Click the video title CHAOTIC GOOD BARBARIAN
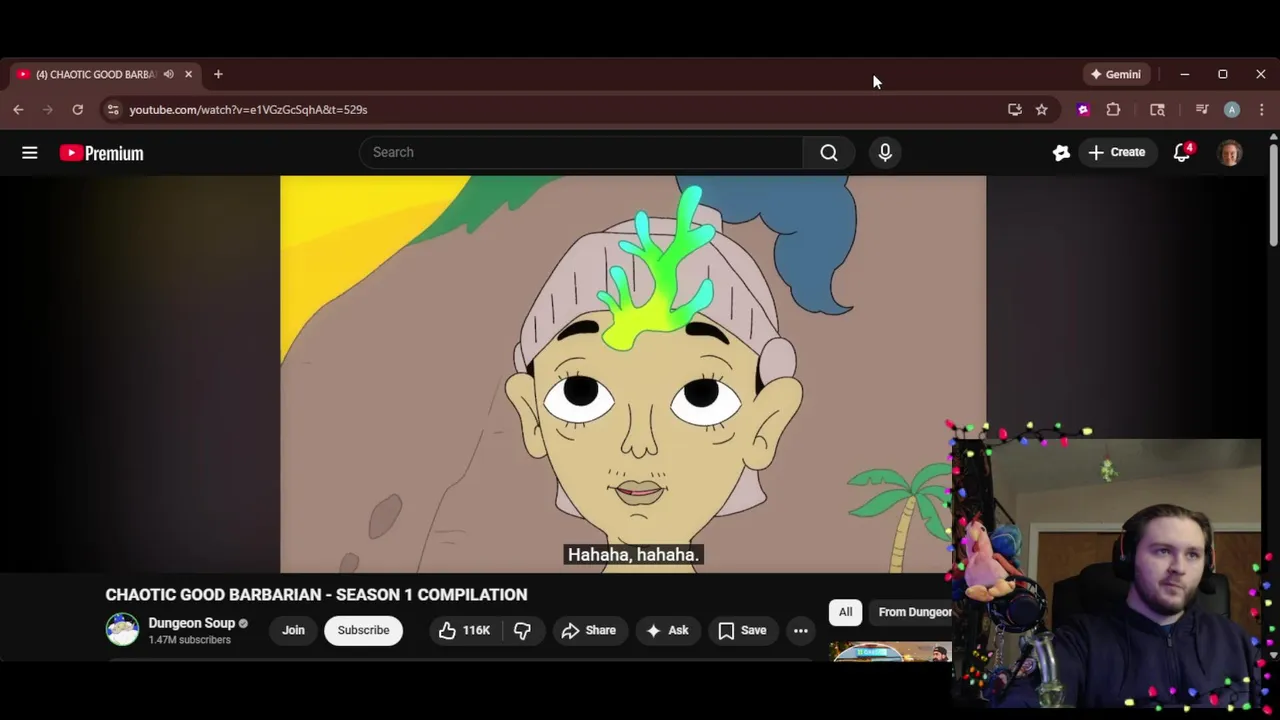 click(x=316, y=594)
